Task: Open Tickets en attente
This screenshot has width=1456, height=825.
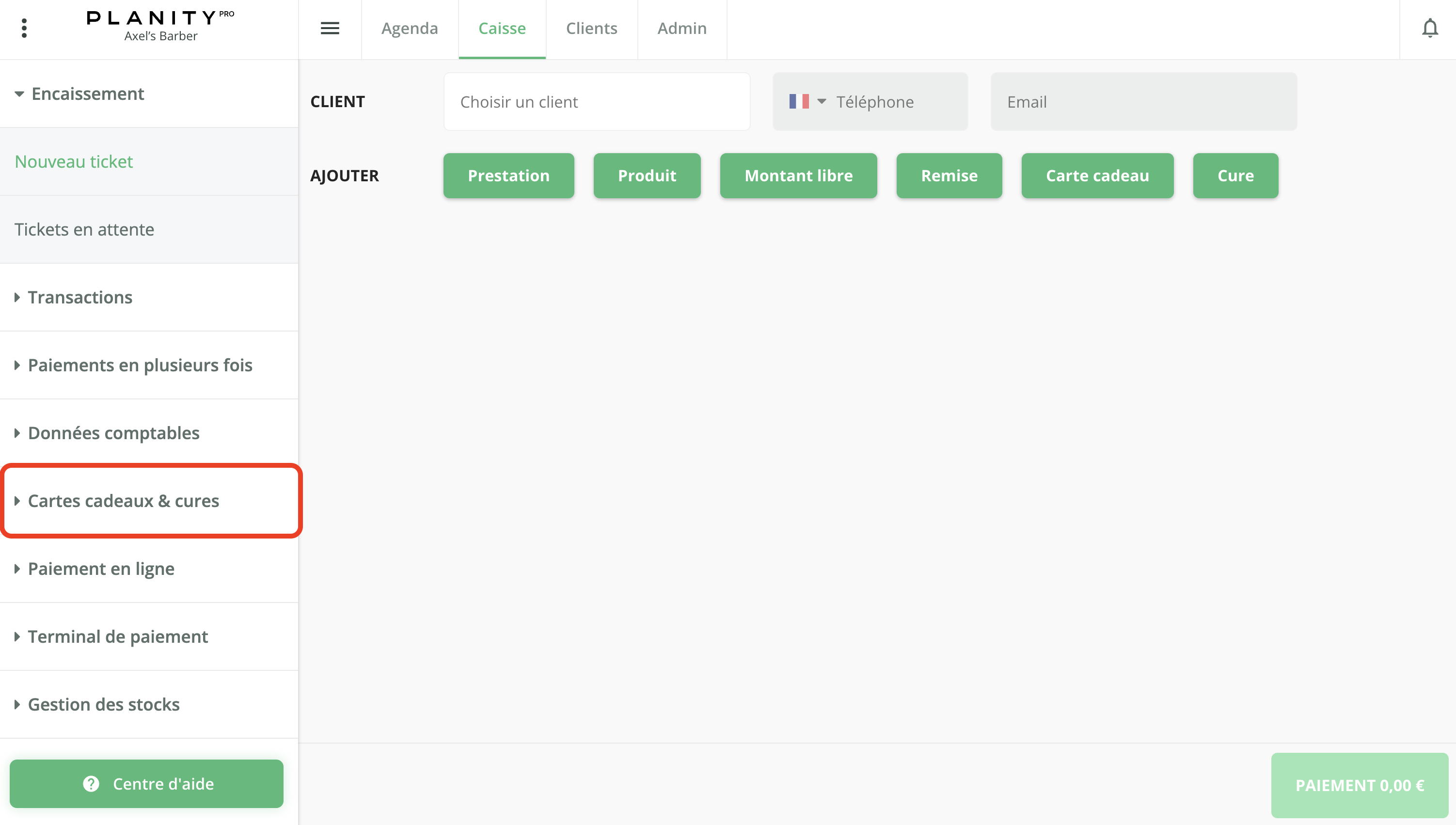Action: 84,229
